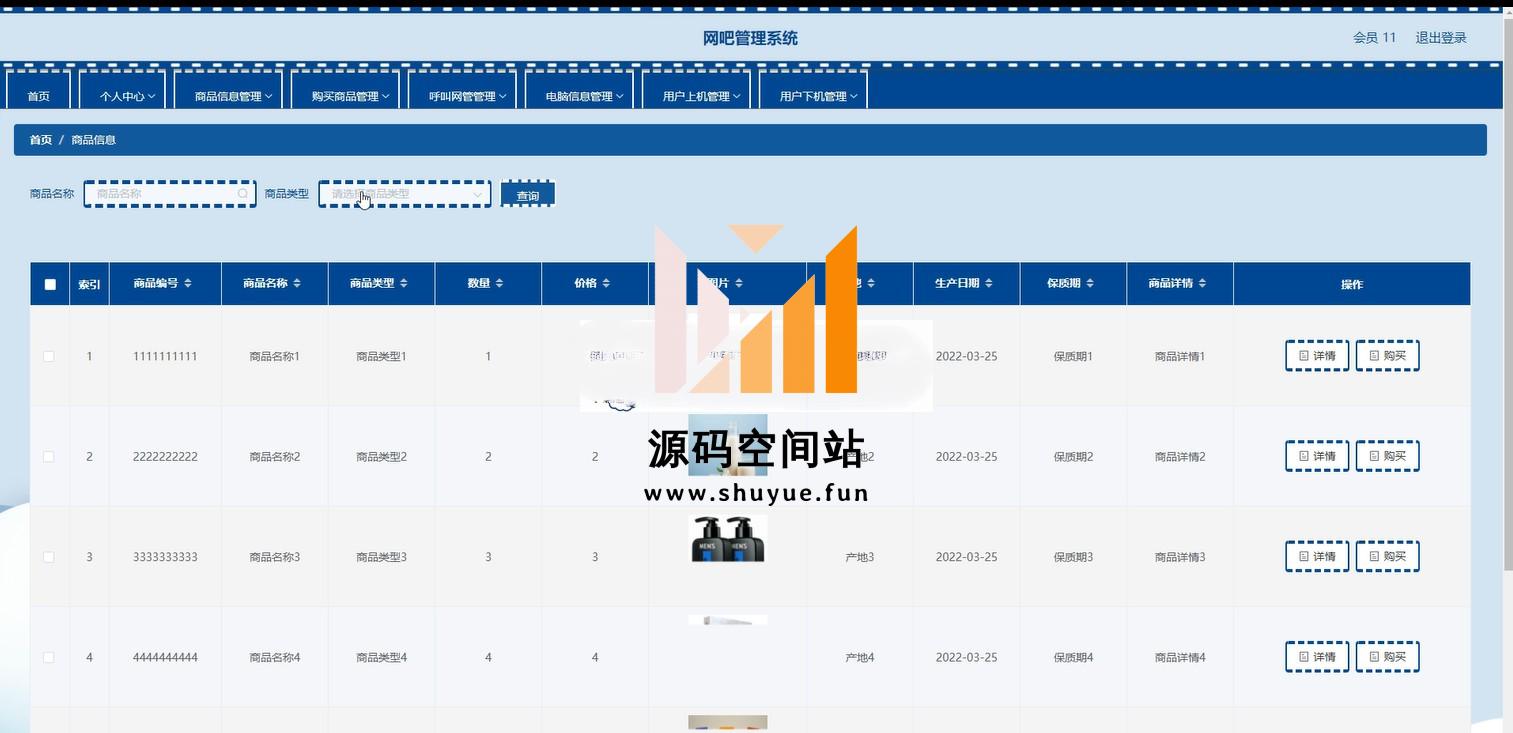
Task: Click the 商品名称 column sort arrows
Action: (x=297, y=284)
